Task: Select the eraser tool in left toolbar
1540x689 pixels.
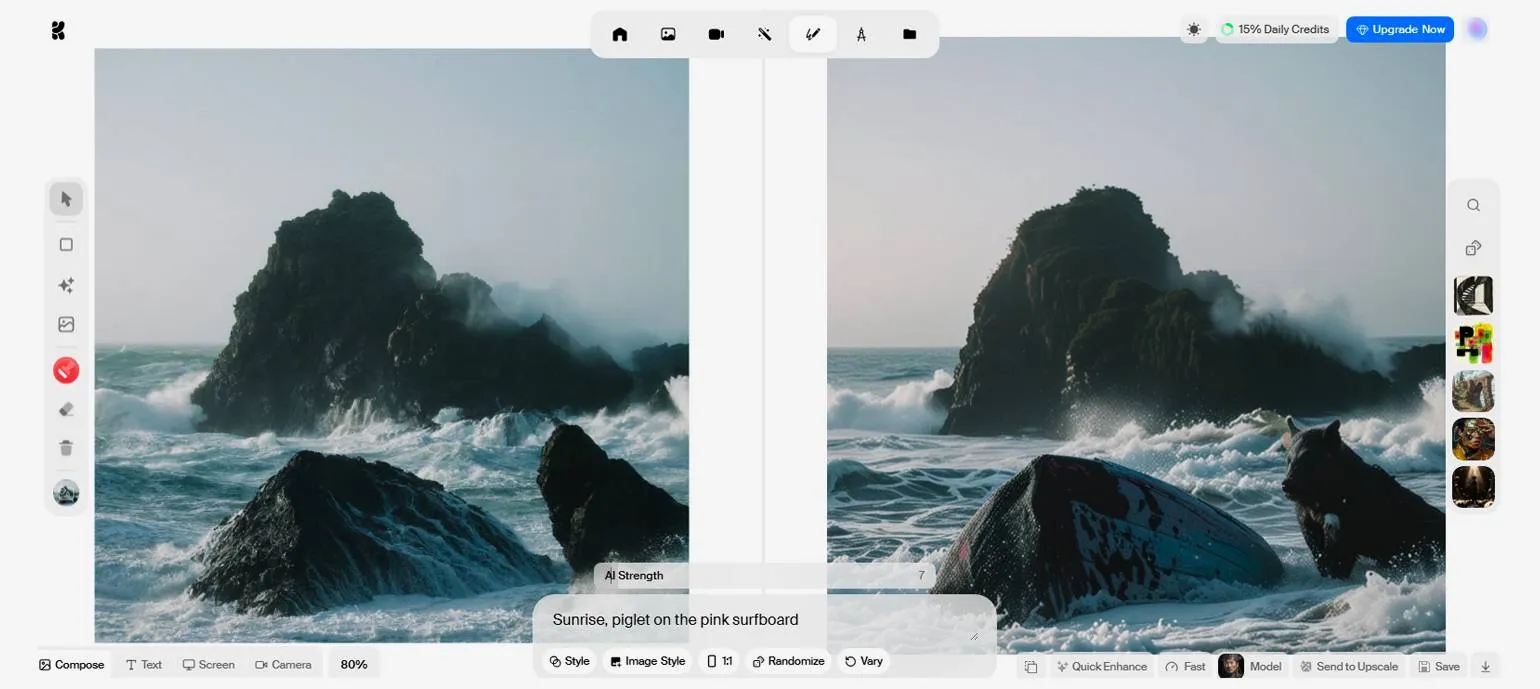Action: (x=66, y=409)
